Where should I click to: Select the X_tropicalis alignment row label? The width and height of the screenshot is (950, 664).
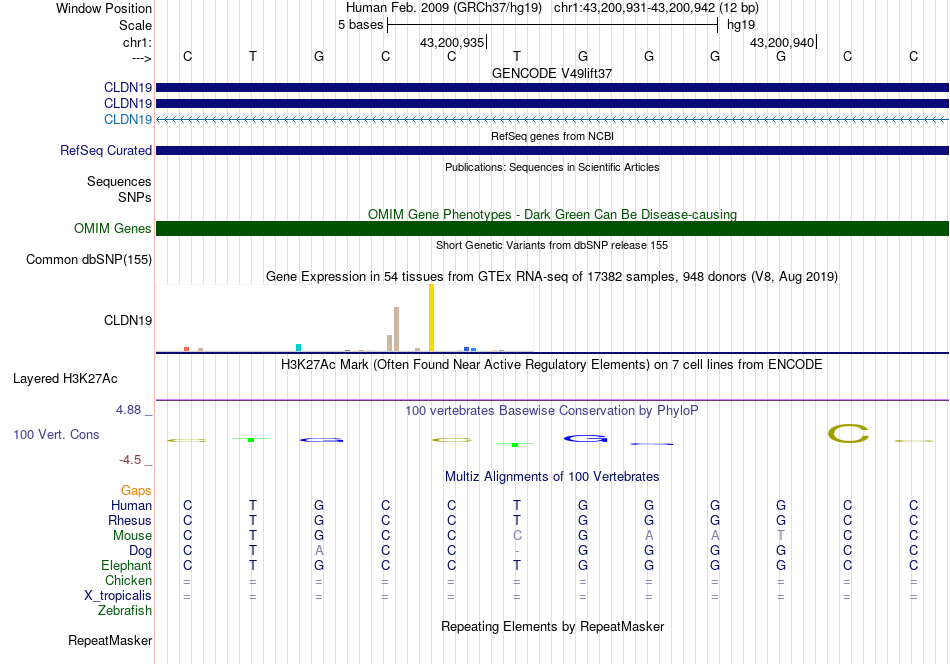pyautogui.click(x=118, y=596)
